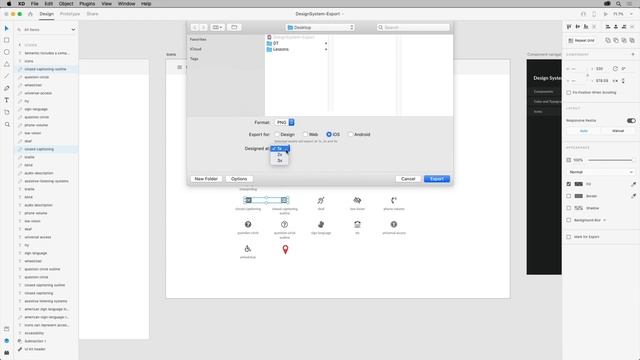Click the Export button
The height and width of the screenshot is (360, 640).
point(437,179)
